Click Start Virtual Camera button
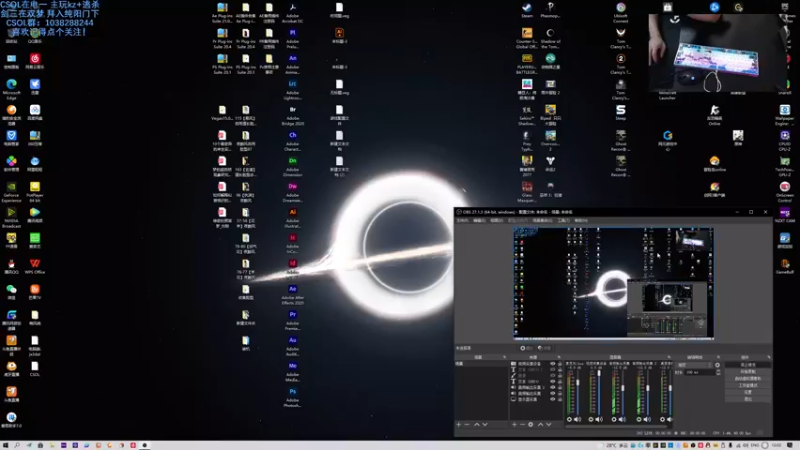This screenshot has height=450, width=800. point(748,379)
